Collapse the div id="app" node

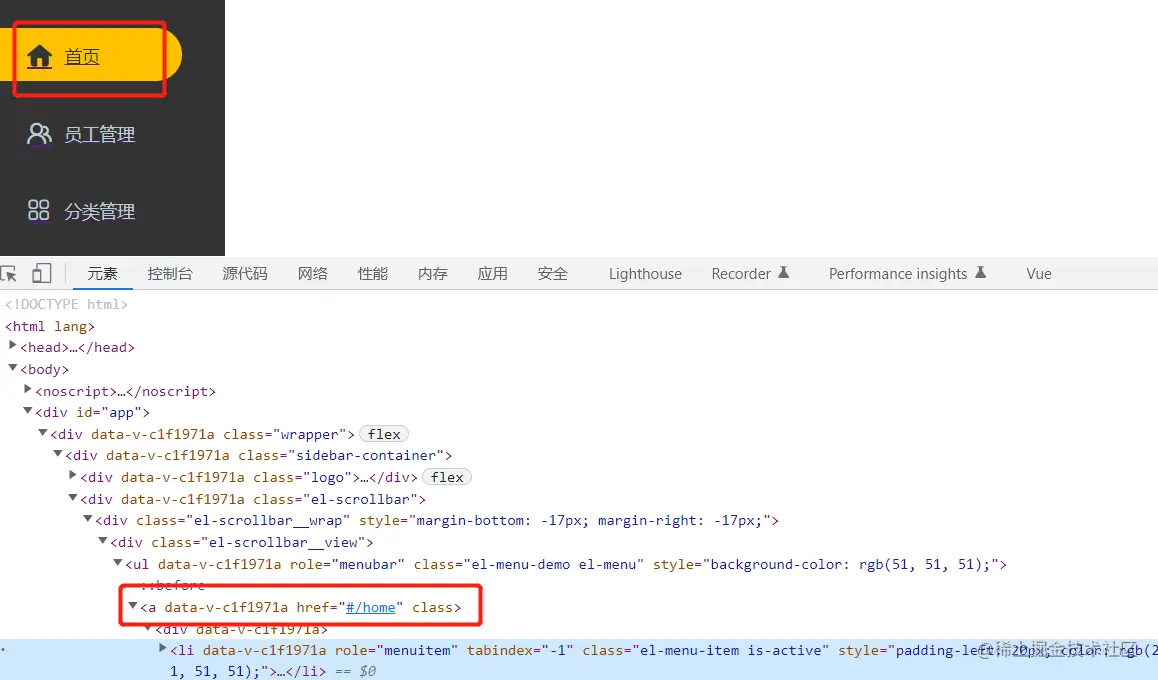coord(28,411)
